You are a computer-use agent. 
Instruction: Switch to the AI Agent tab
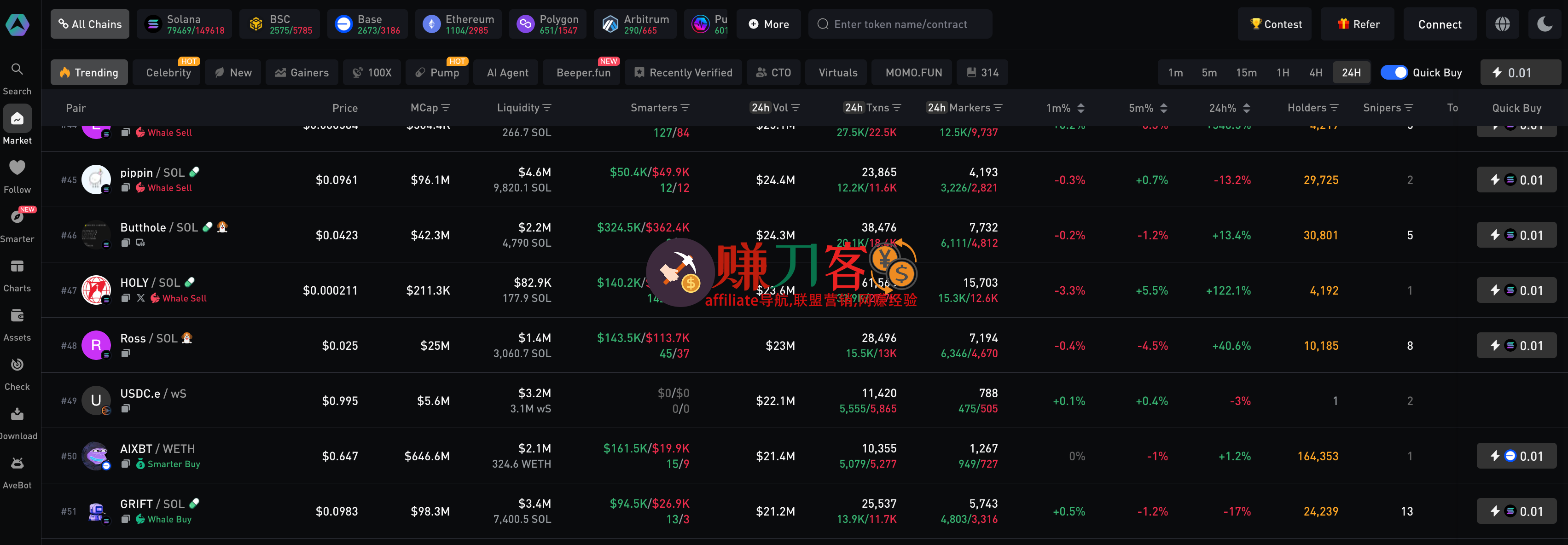click(508, 72)
